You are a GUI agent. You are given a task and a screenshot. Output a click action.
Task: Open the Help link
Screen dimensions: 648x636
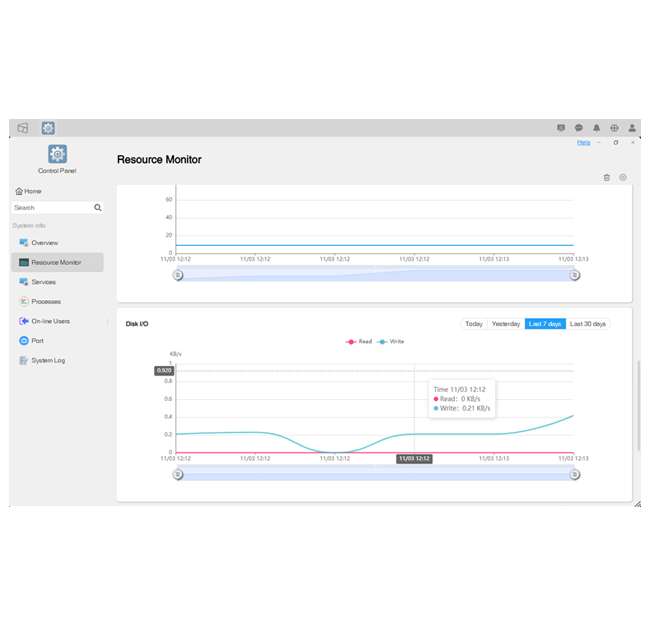pos(583,142)
